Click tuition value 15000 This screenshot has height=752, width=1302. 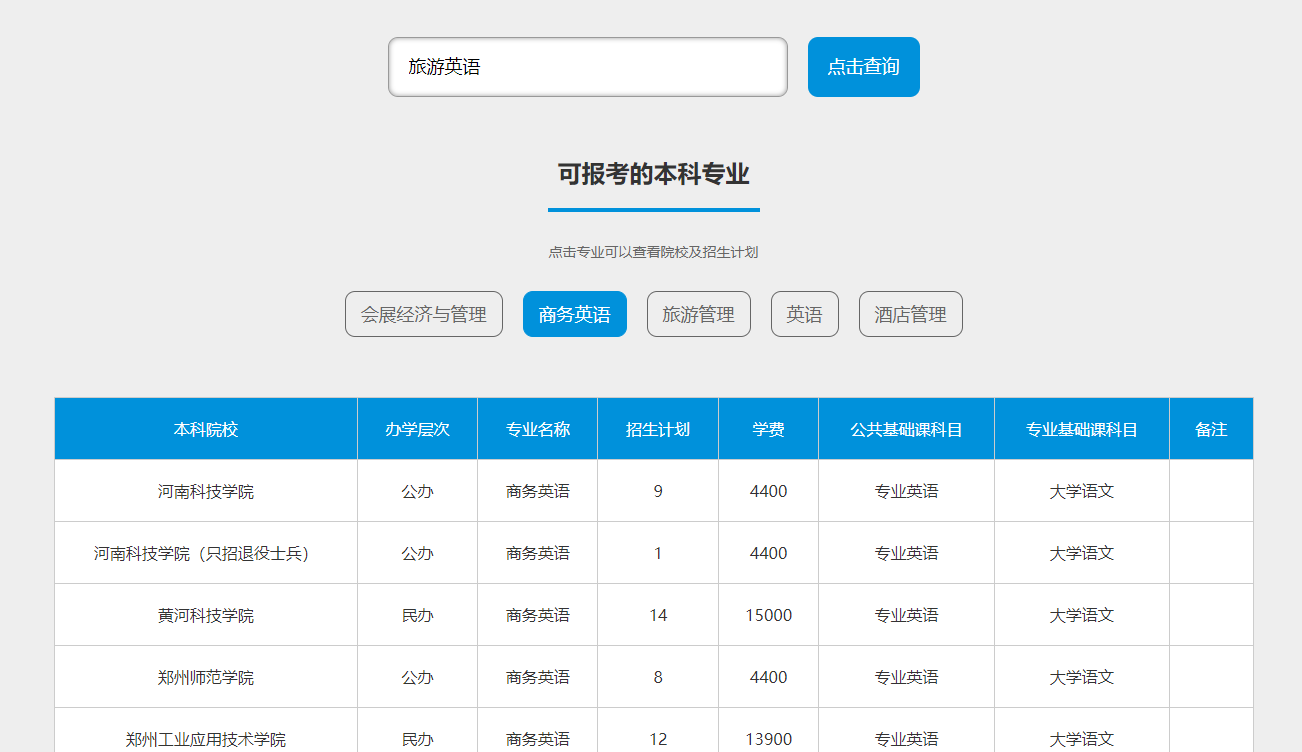769,615
